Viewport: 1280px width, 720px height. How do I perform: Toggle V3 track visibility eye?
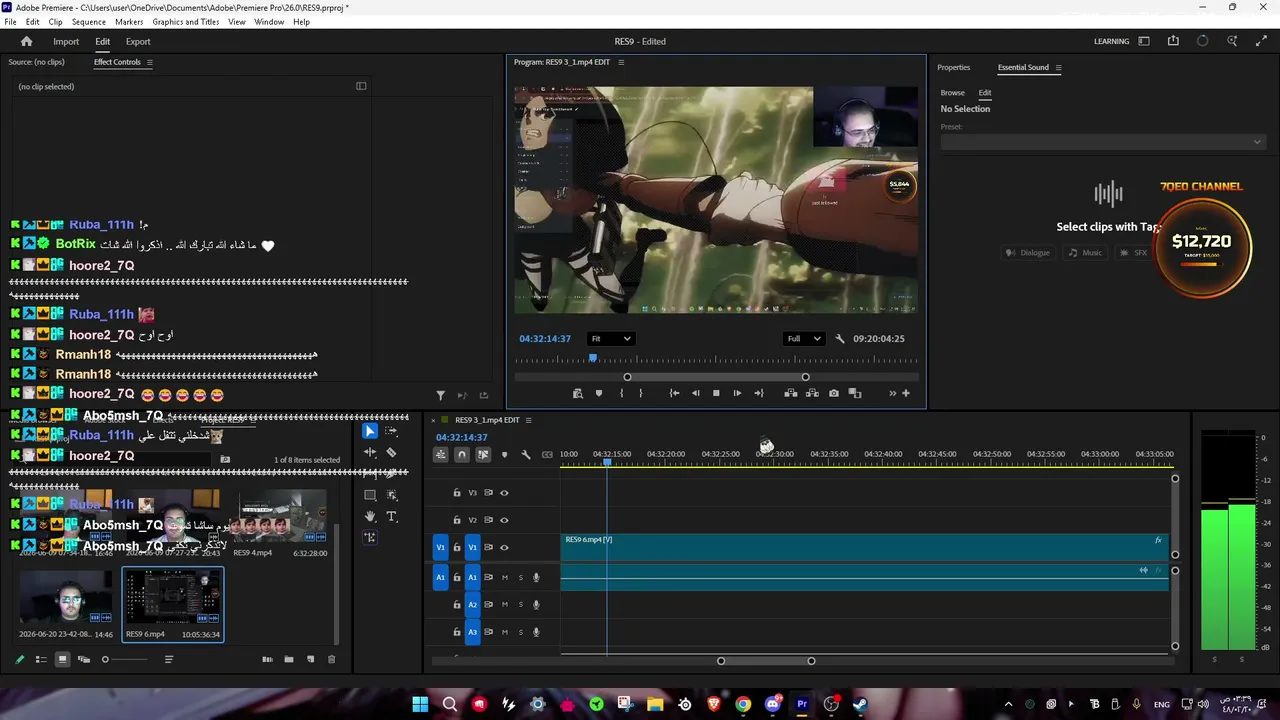504,493
